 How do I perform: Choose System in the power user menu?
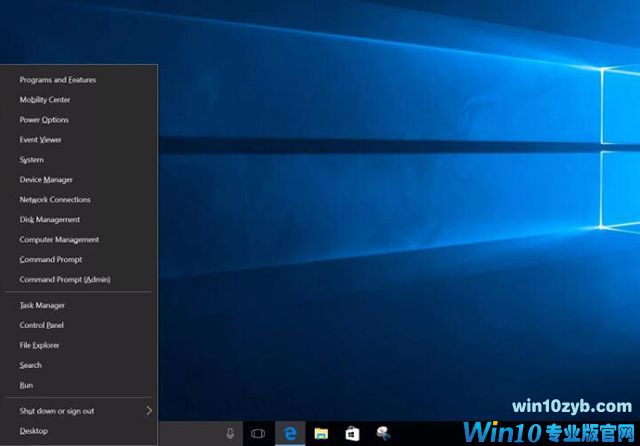(x=32, y=160)
